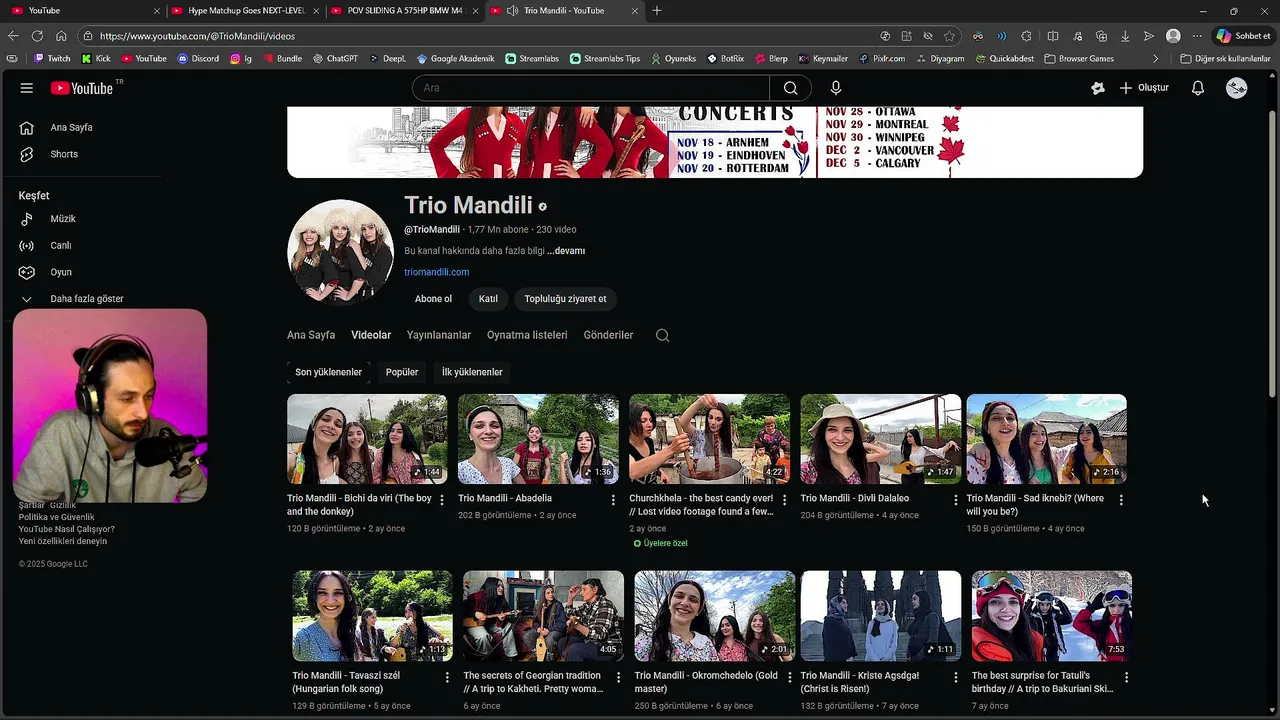Open options menu for Kriste Agsdga video
This screenshot has height=720, width=1280.
coord(955,677)
